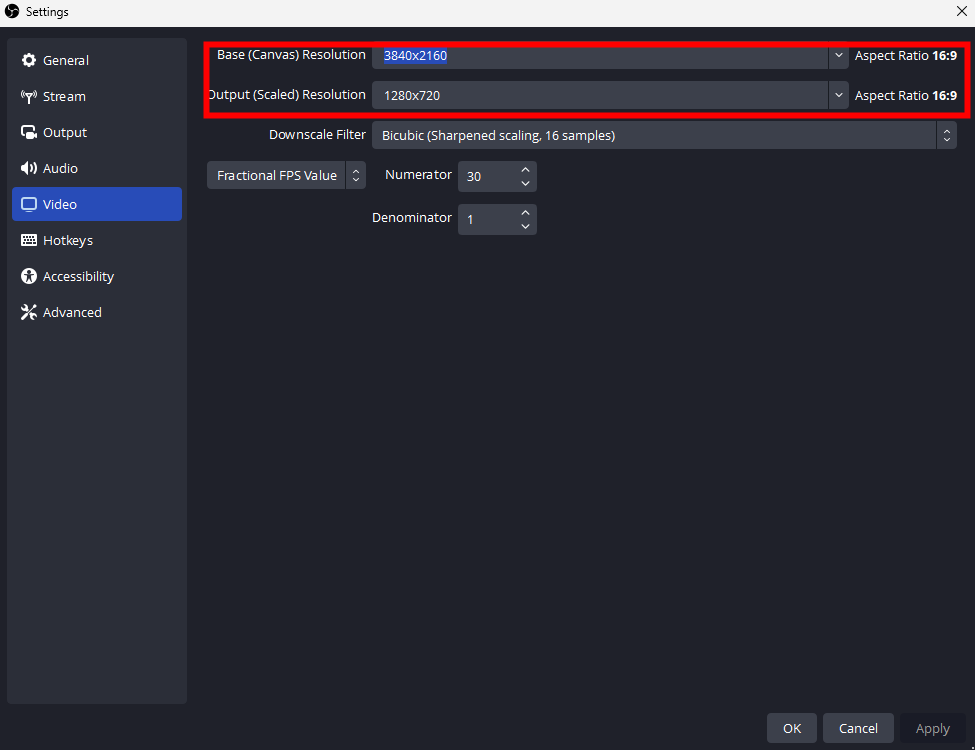The image size is (975, 750).
Task: Click the Base Resolution text field 3840x2160
Action: click(600, 56)
